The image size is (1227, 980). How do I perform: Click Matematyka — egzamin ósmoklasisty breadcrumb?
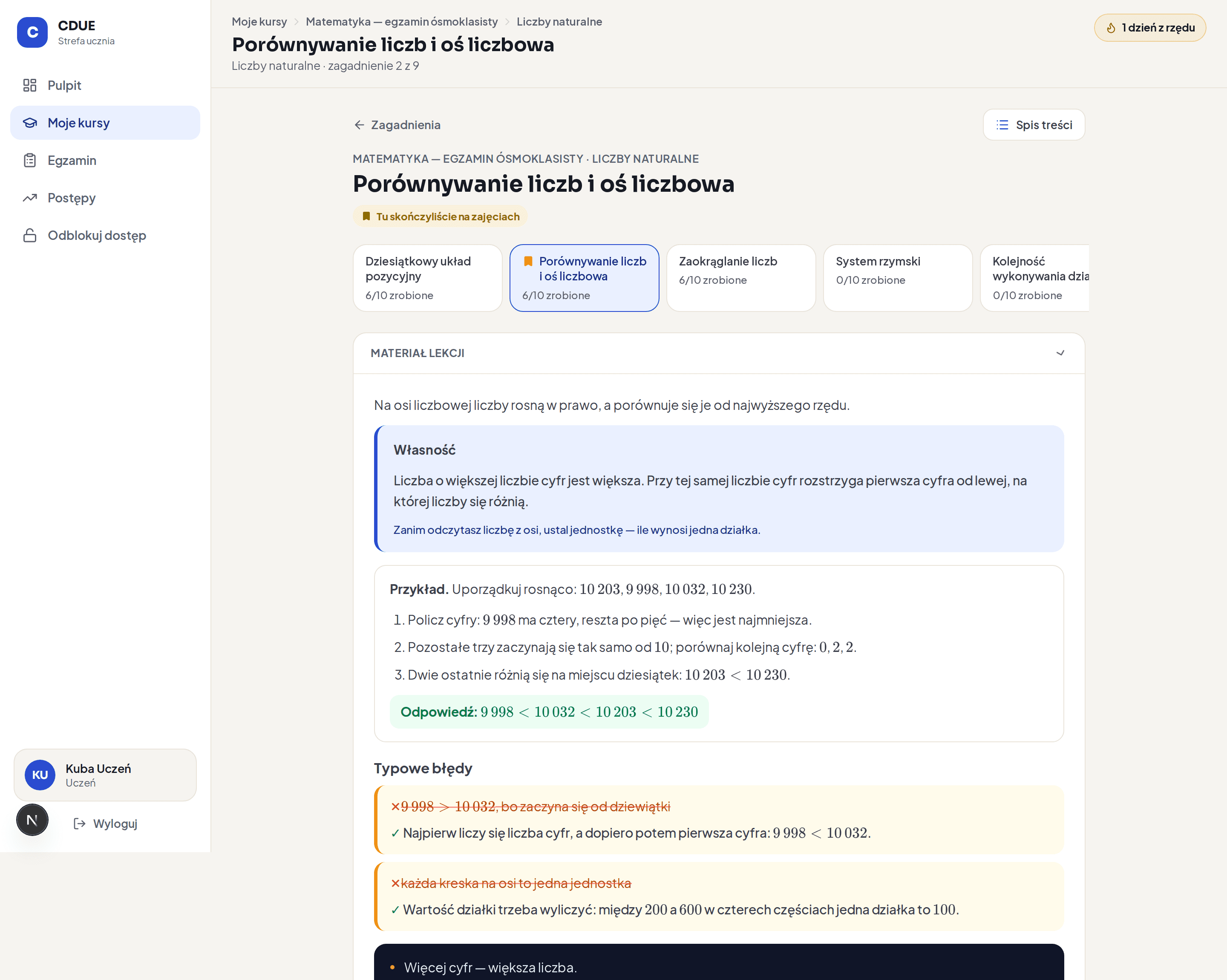(x=401, y=22)
